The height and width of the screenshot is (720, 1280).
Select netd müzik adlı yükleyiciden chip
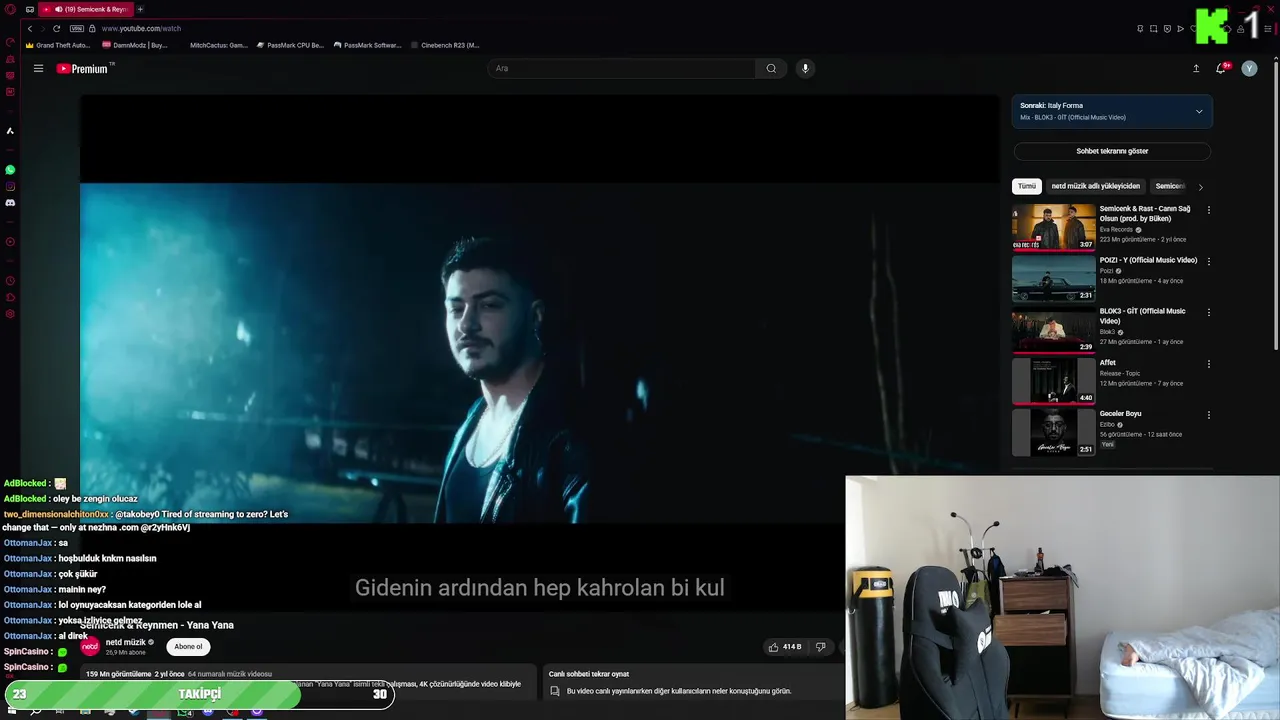coord(1095,186)
